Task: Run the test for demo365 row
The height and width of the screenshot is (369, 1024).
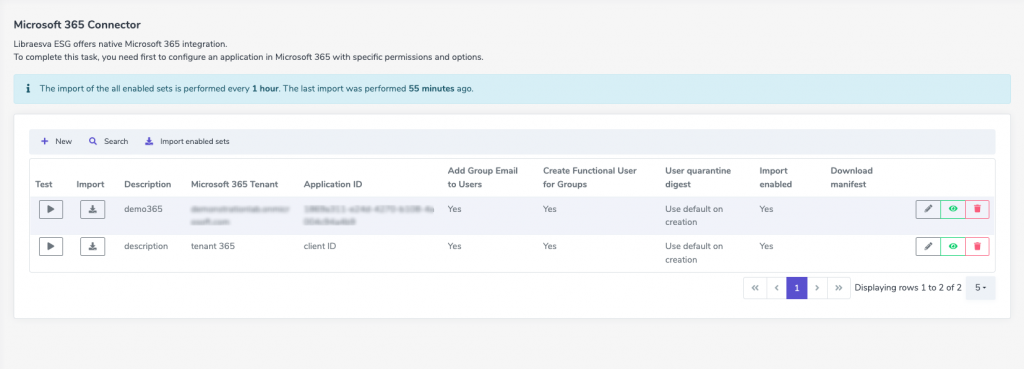Action: click(x=51, y=209)
